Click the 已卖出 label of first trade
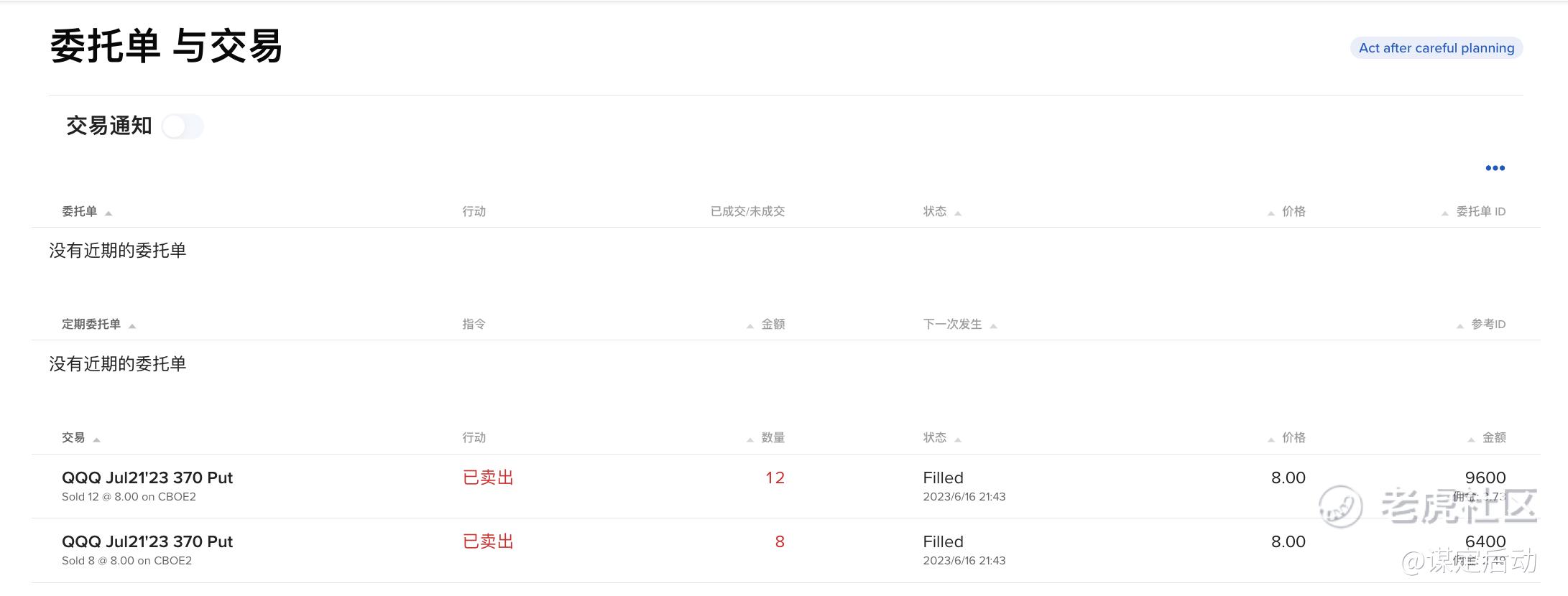This screenshot has width=1568, height=596. 488,478
